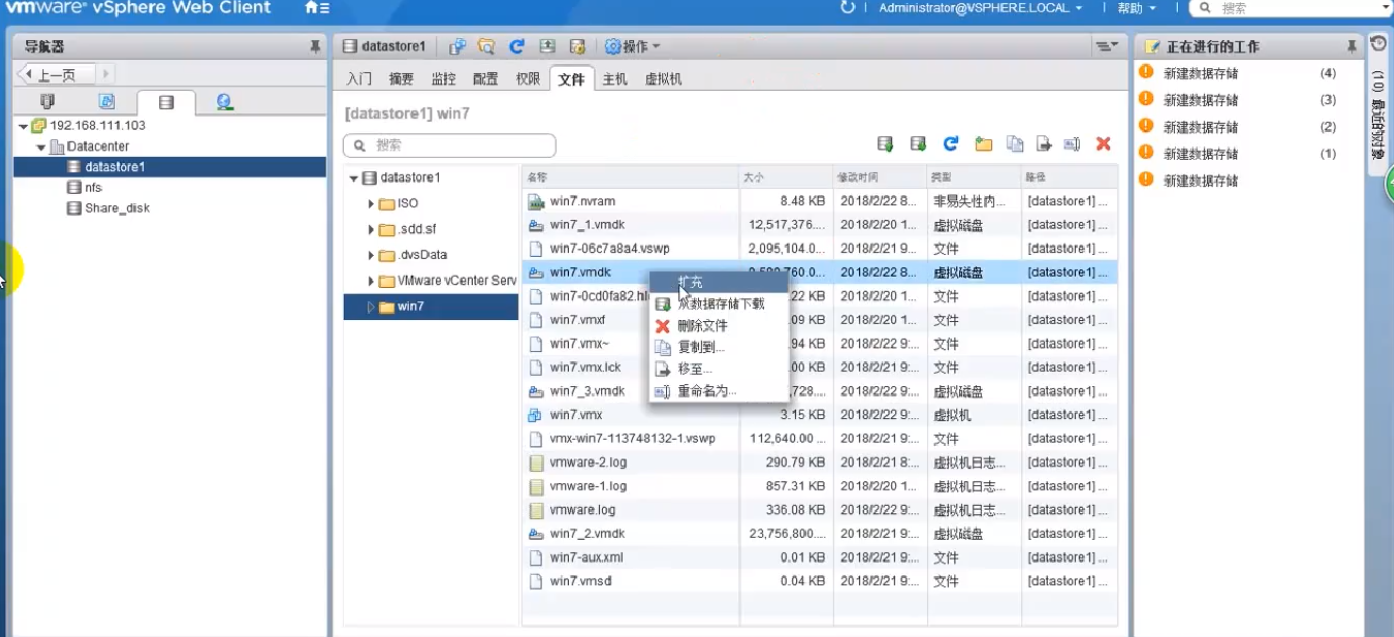
Task: Switch to VMs and Templates navigator tab
Action: 106,102
